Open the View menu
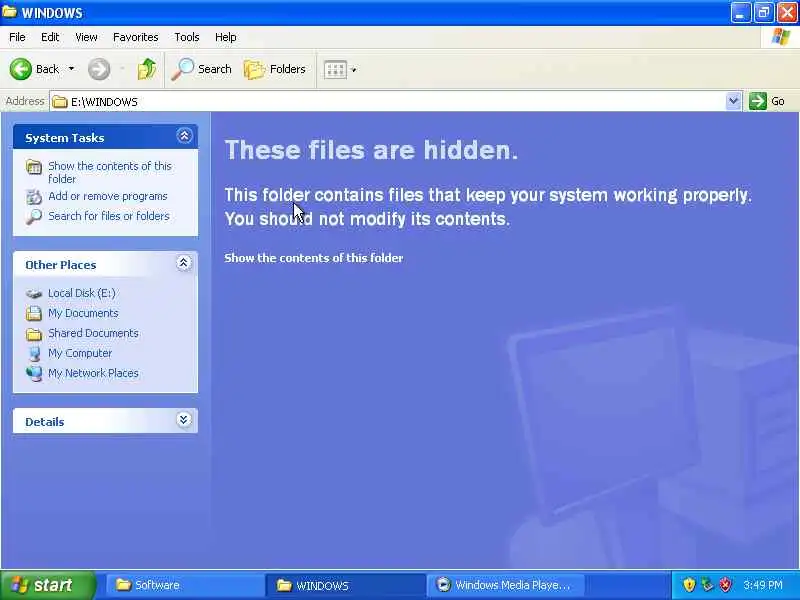This screenshot has height=600, width=800. click(x=86, y=37)
